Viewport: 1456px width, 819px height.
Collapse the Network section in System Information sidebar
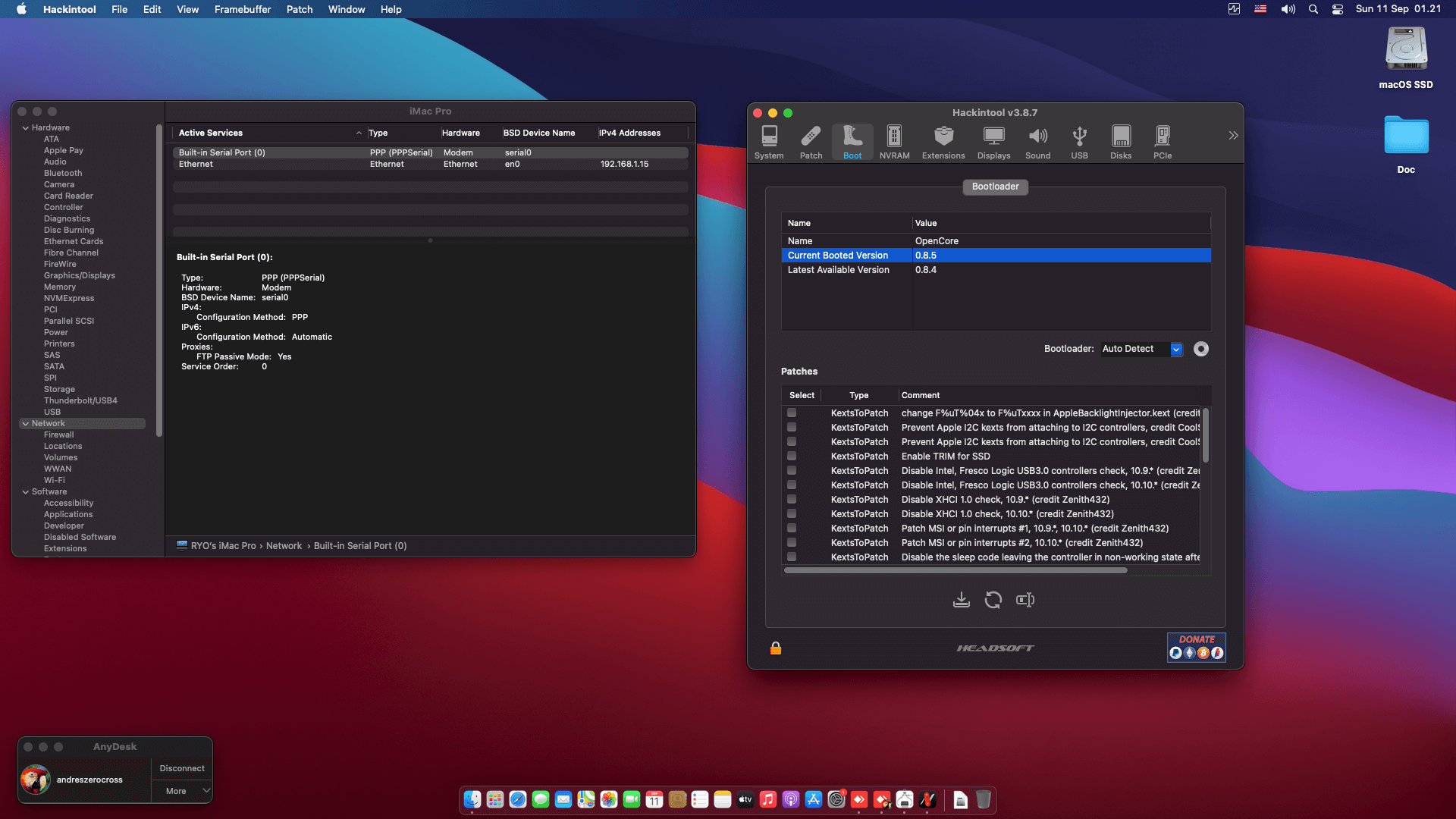coord(25,423)
